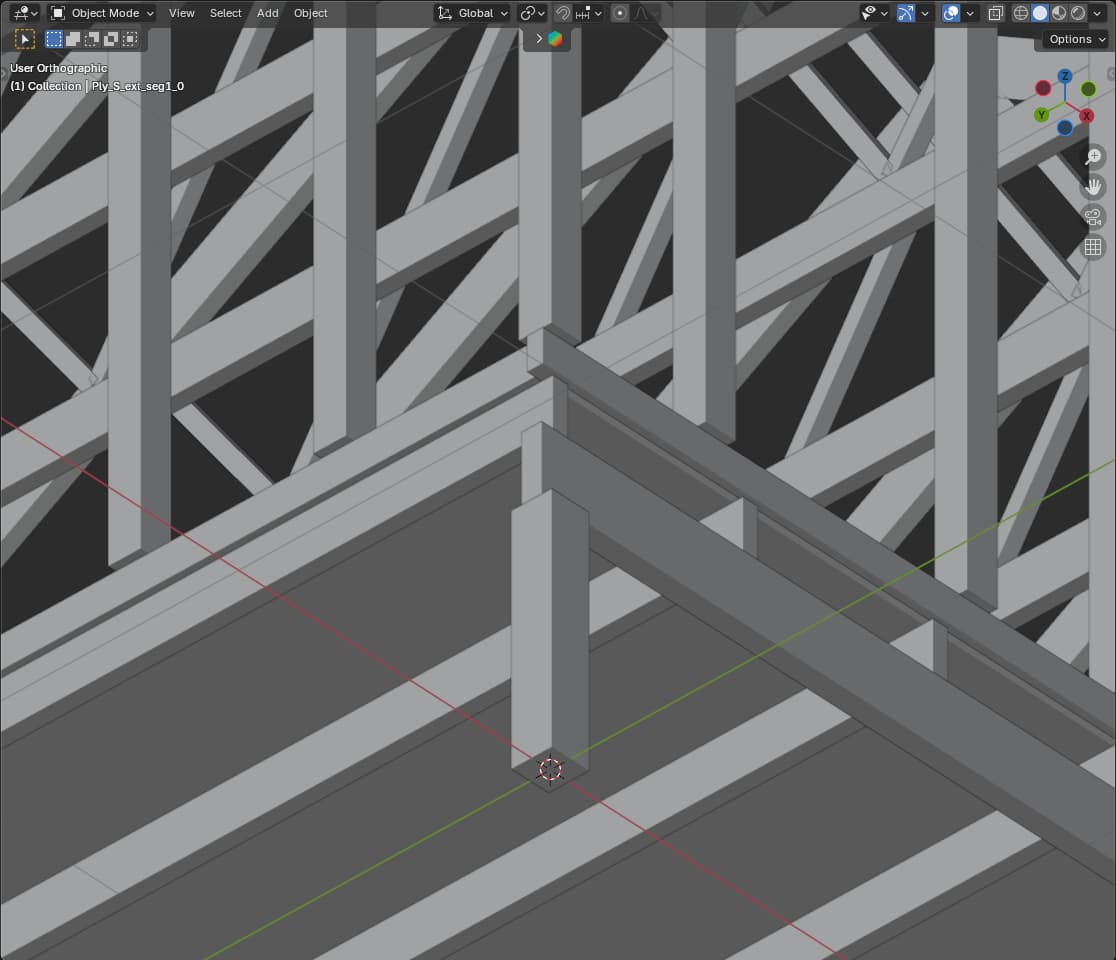Screen dimensions: 1116x960
Task: Switch orthographic/perspective with the grid icon
Action: (x=1093, y=247)
